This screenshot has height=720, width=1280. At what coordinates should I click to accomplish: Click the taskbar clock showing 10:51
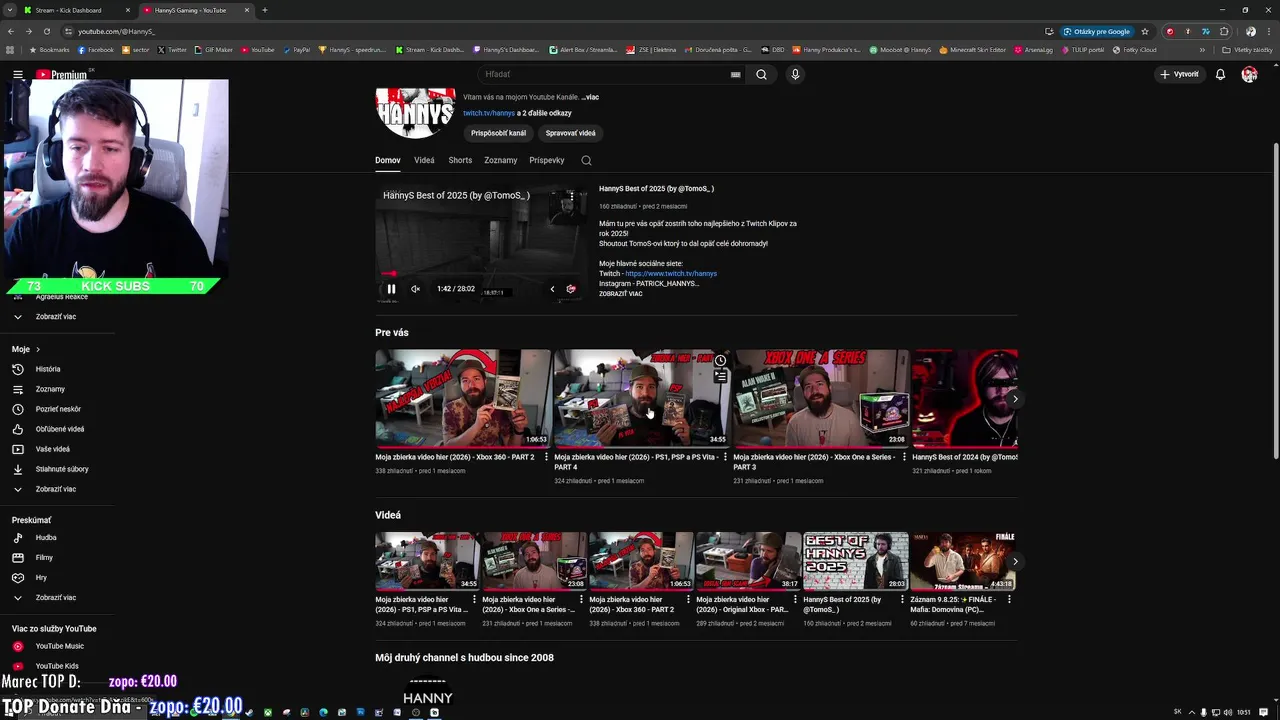click(1243, 712)
